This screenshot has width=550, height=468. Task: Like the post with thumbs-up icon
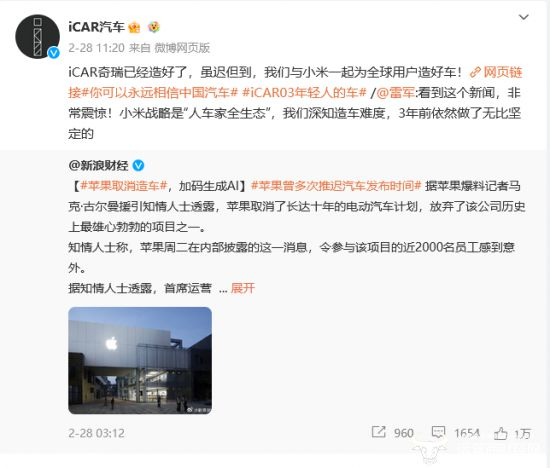(501, 433)
